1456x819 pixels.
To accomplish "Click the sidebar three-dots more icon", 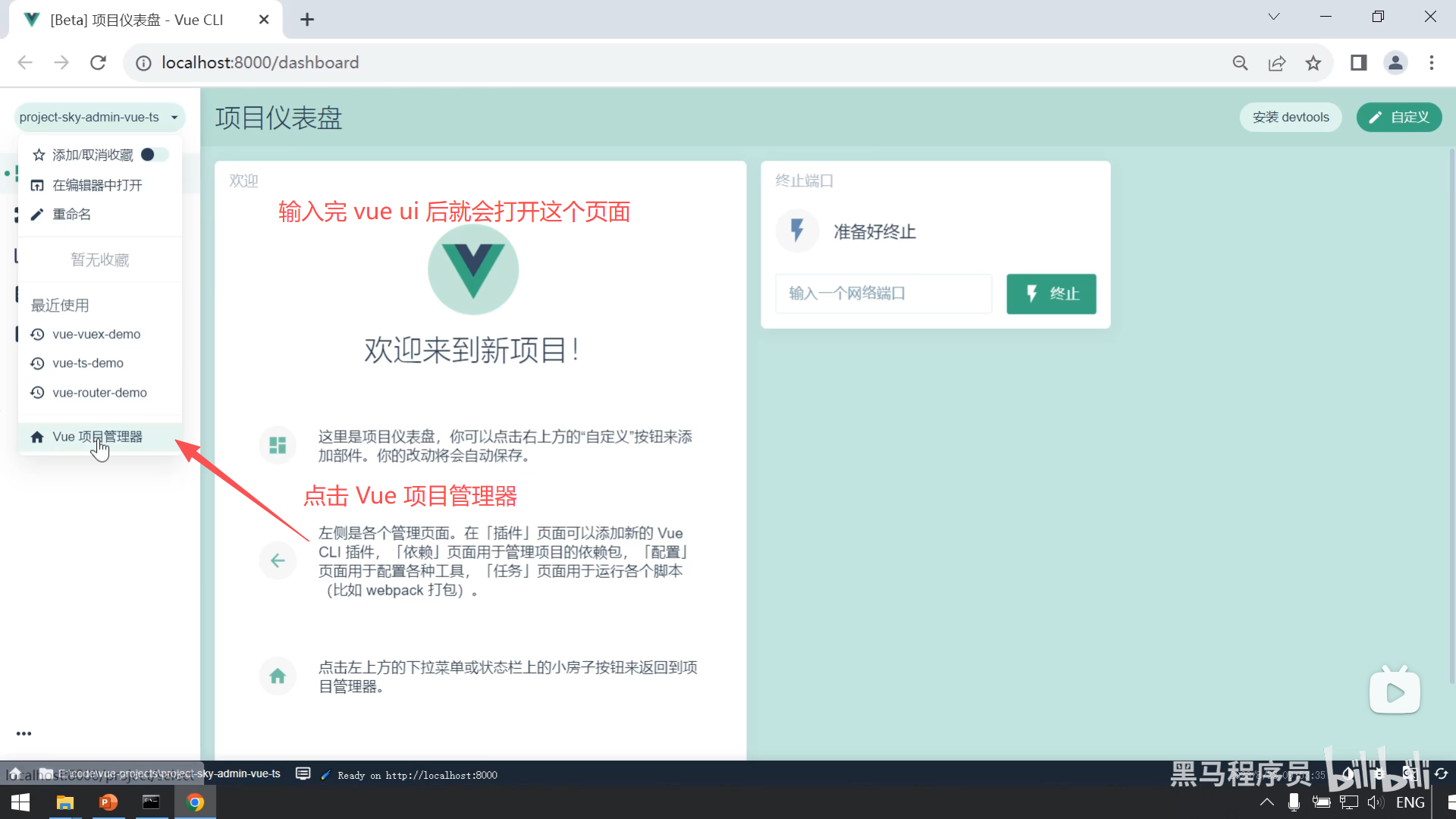I will tap(24, 733).
